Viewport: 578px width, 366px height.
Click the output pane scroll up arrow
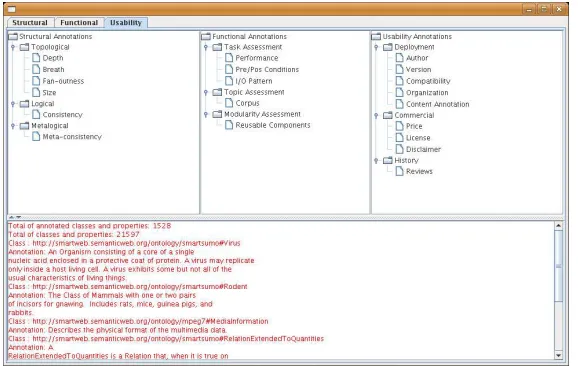[558, 225]
